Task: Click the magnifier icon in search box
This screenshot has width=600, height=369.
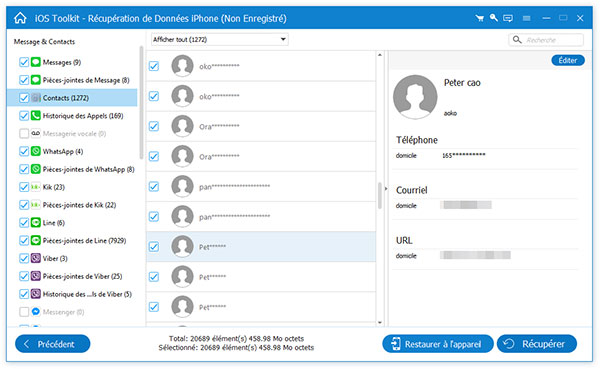Action: tap(517, 39)
